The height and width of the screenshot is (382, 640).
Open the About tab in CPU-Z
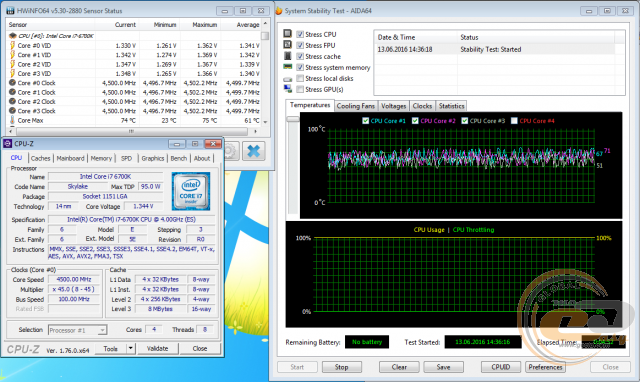(202, 158)
